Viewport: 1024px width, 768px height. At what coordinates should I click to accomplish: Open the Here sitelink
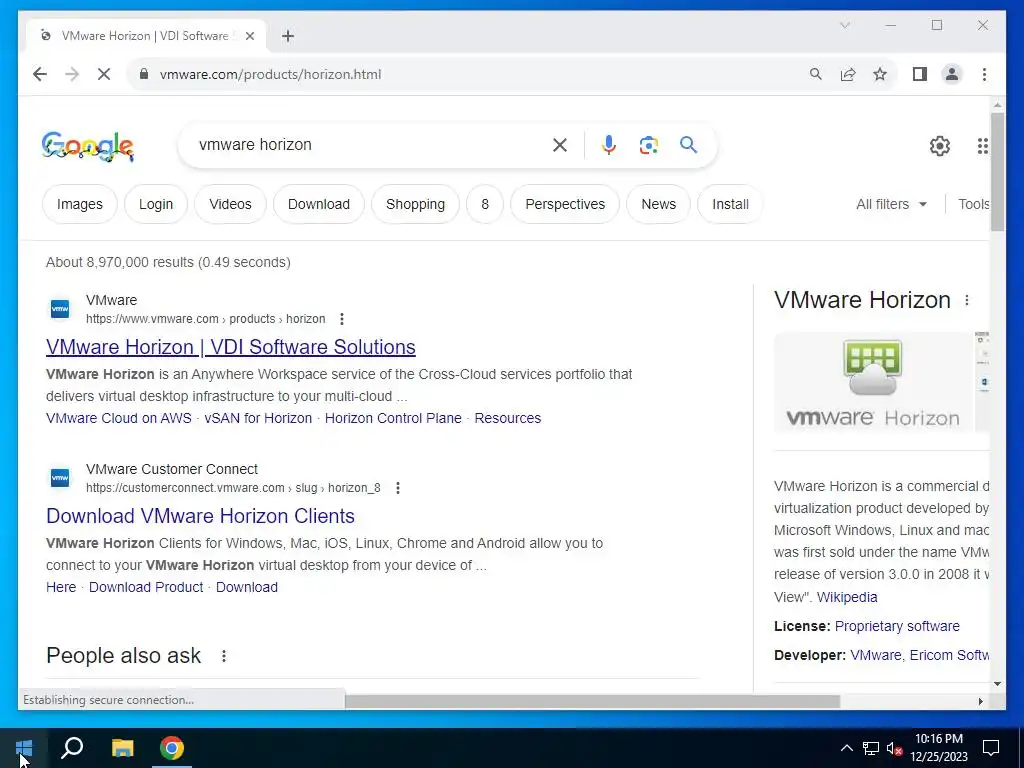(61, 587)
